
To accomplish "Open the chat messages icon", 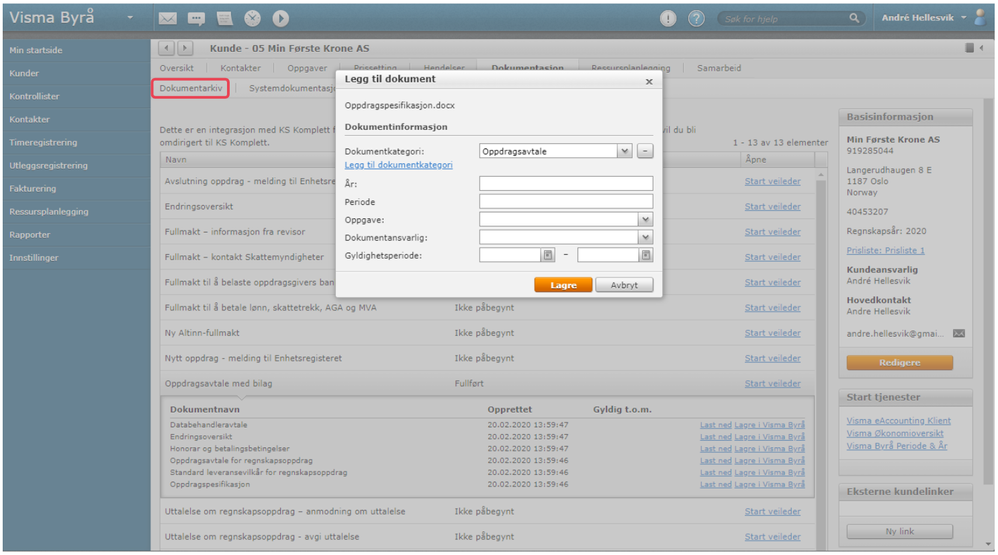I will click(x=196, y=18).
